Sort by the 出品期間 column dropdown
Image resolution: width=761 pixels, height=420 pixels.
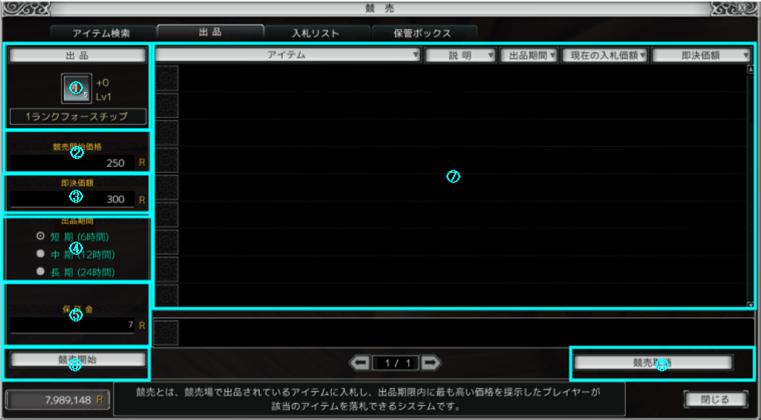pyautogui.click(x=530, y=55)
